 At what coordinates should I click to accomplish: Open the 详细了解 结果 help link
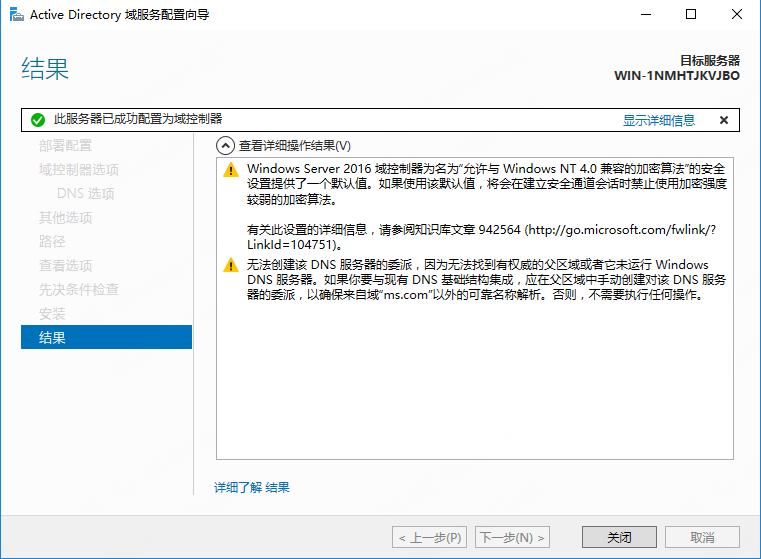252,487
